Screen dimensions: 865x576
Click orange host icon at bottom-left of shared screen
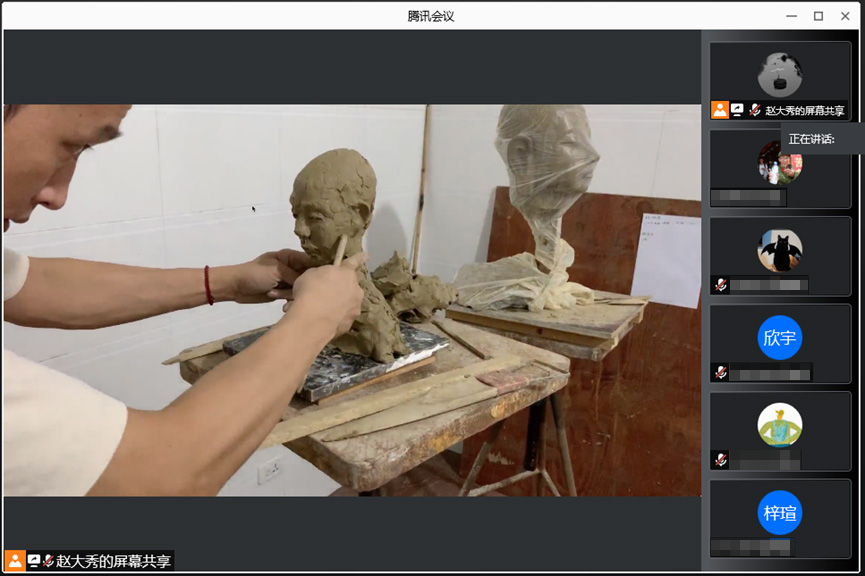[x=15, y=561]
